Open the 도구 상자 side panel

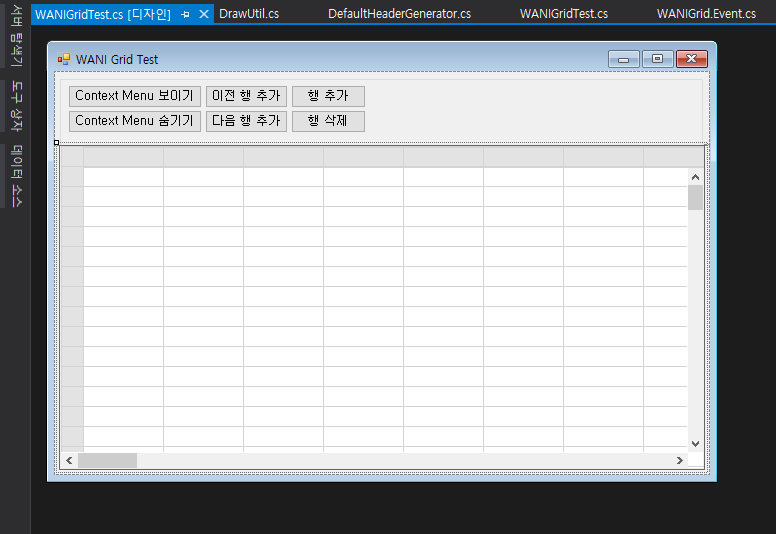coord(16,106)
